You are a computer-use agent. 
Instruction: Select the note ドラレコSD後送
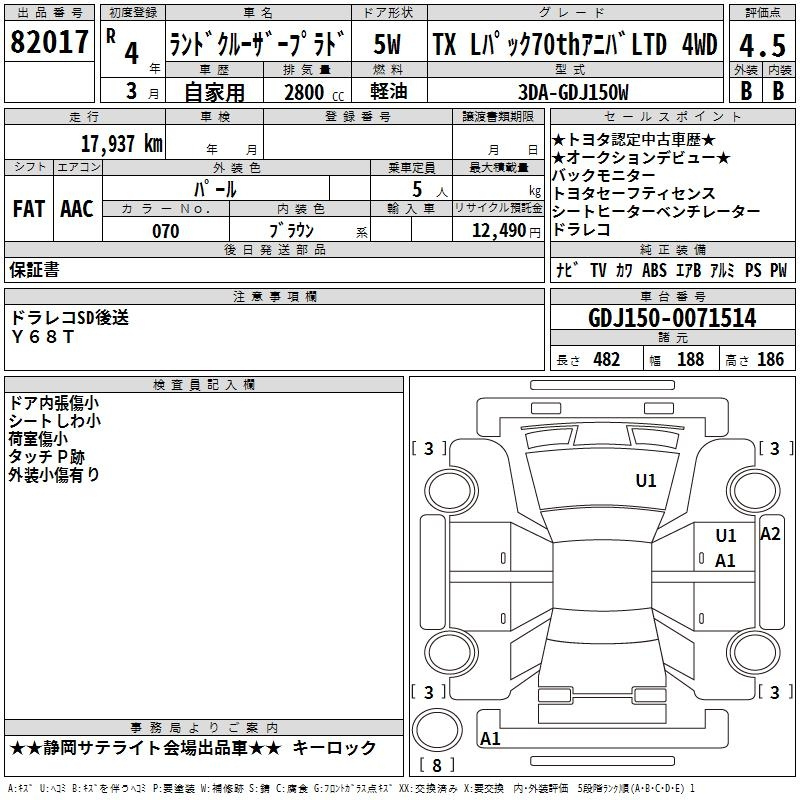(x=69, y=318)
